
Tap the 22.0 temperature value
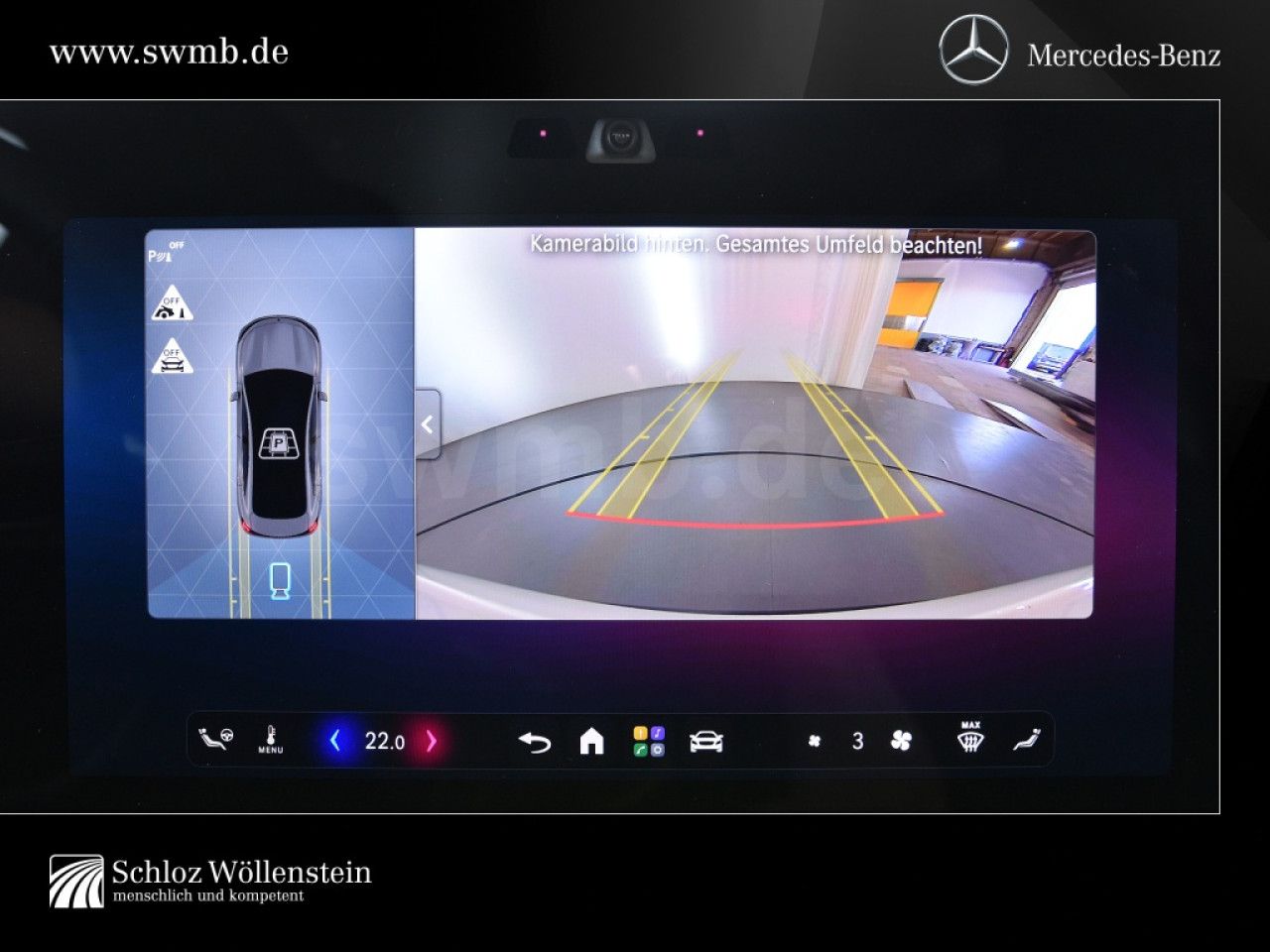(x=384, y=741)
